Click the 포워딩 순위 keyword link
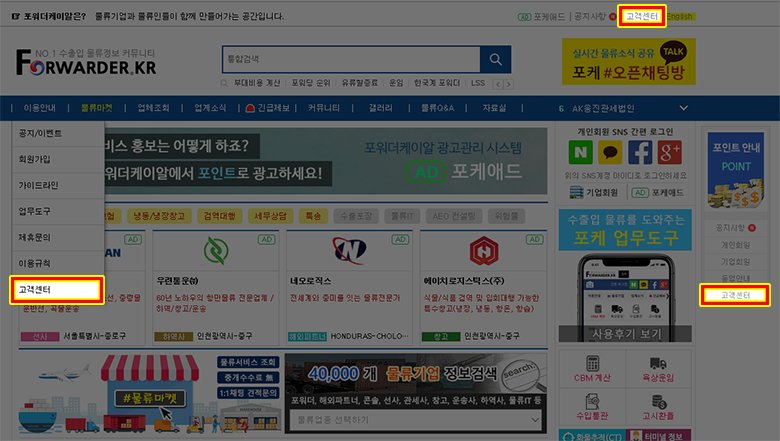Screen dimensions: 780x441 coord(311,83)
